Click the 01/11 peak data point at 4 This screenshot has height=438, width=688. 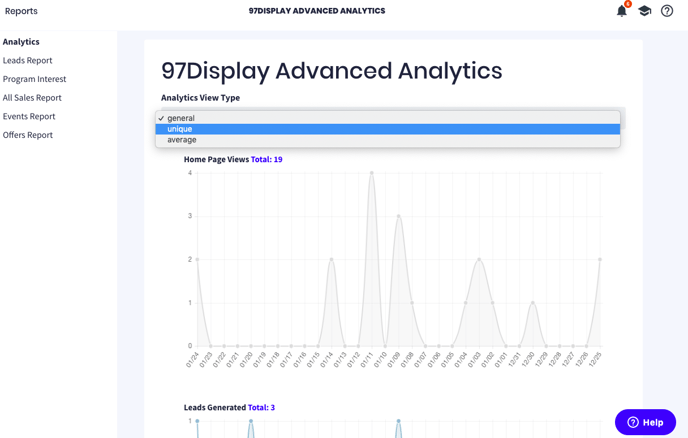pyautogui.click(x=372, y=173)
